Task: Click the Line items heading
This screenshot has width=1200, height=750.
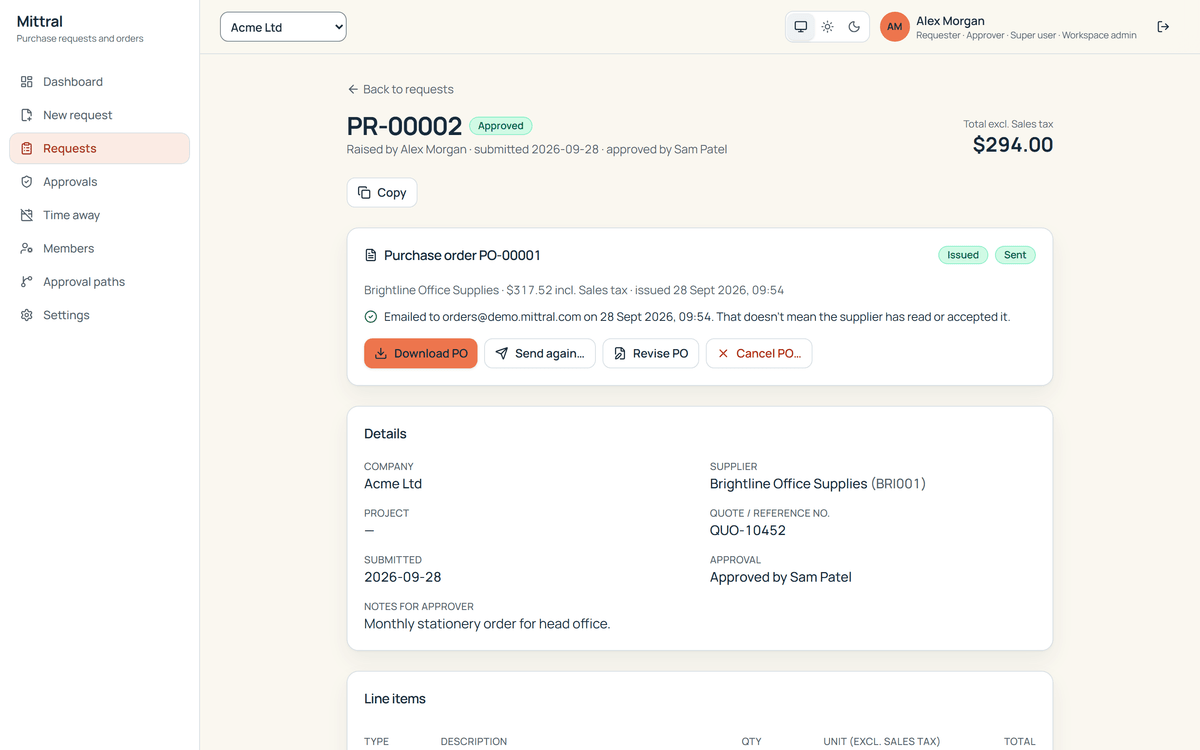Action: point(395,699)
